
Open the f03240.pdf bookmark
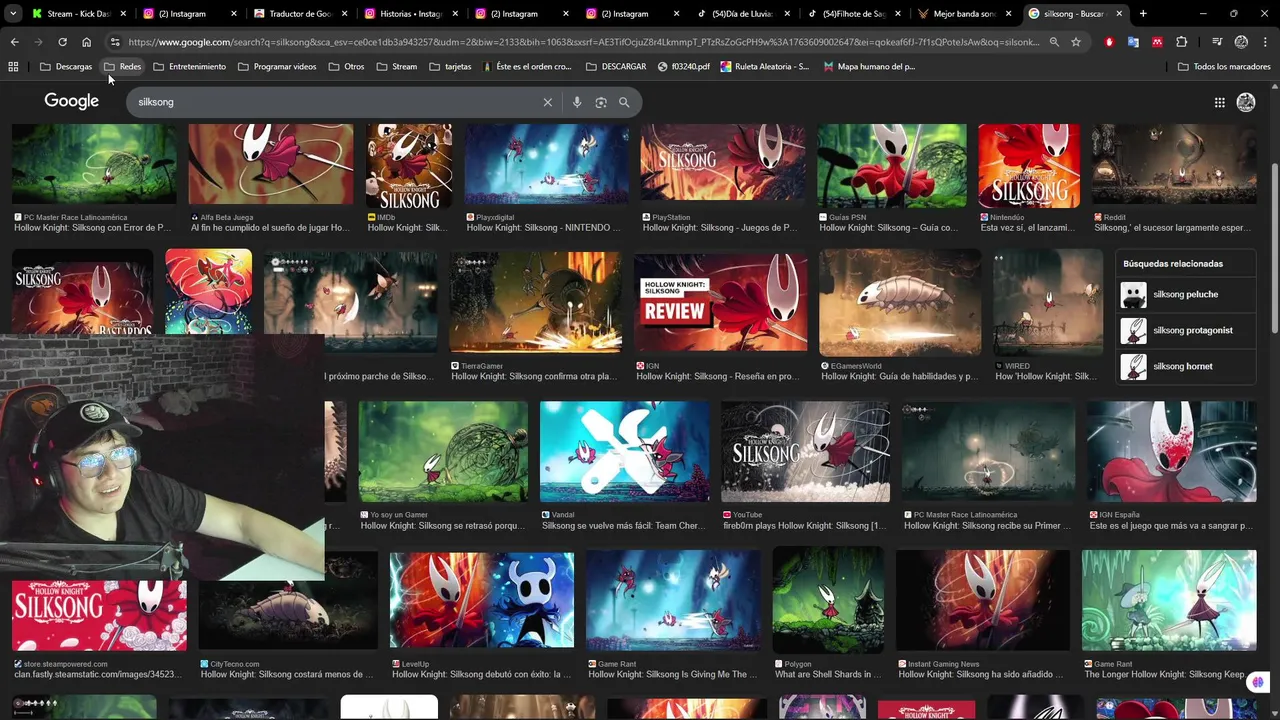click(684, 66)
